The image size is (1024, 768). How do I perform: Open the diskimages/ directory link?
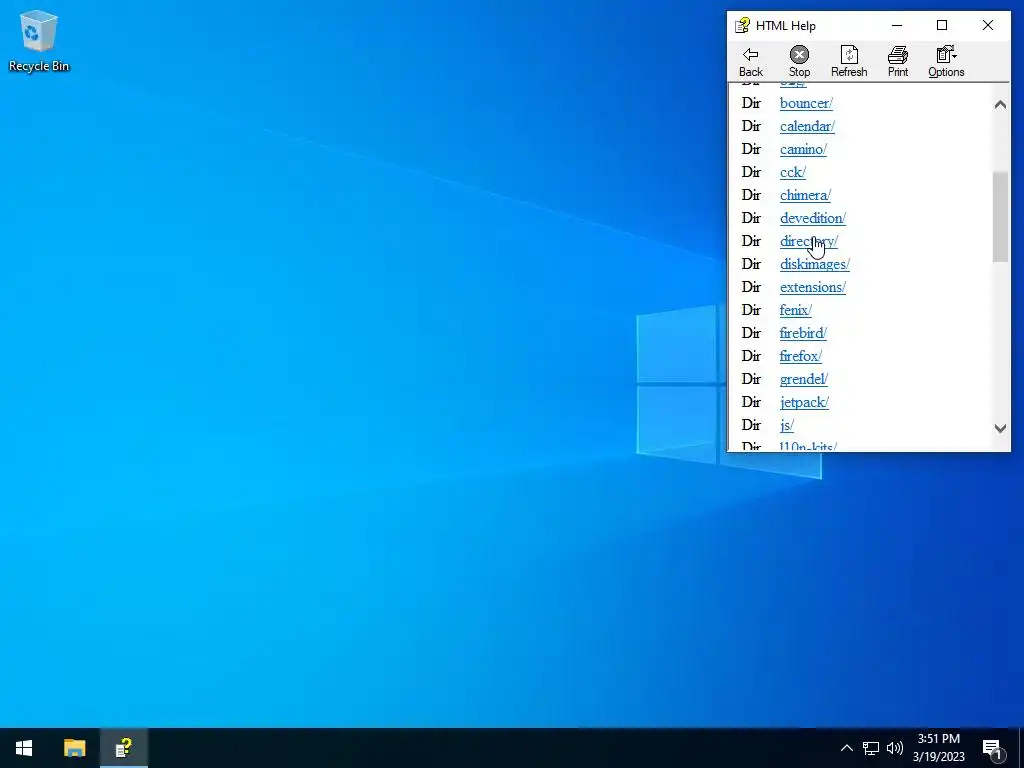pyautogui.click(x=814, y=264)
